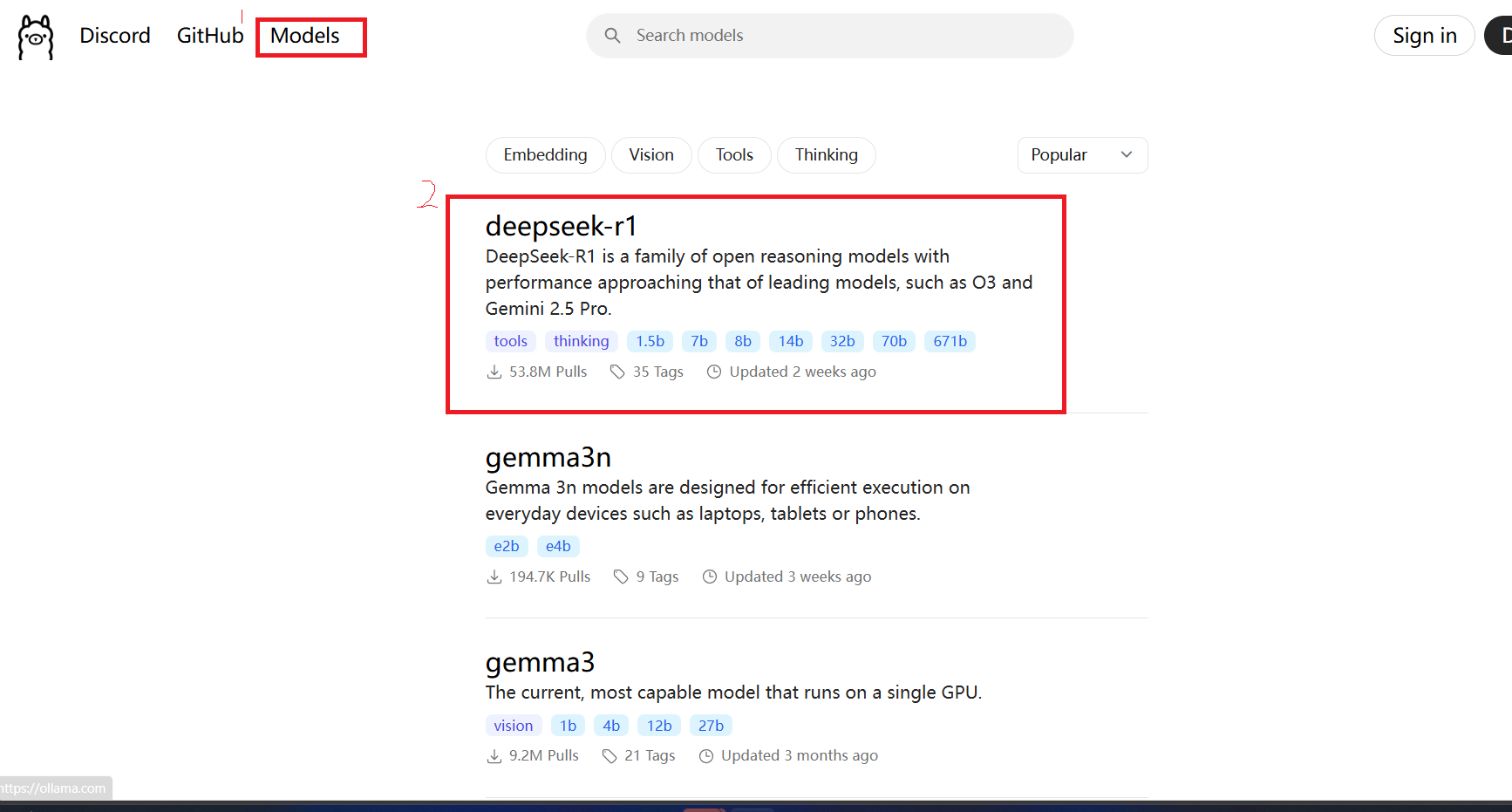Filter models by Thinking
The width and height of the screenshot is (1512, 812).
click(827, 155)
